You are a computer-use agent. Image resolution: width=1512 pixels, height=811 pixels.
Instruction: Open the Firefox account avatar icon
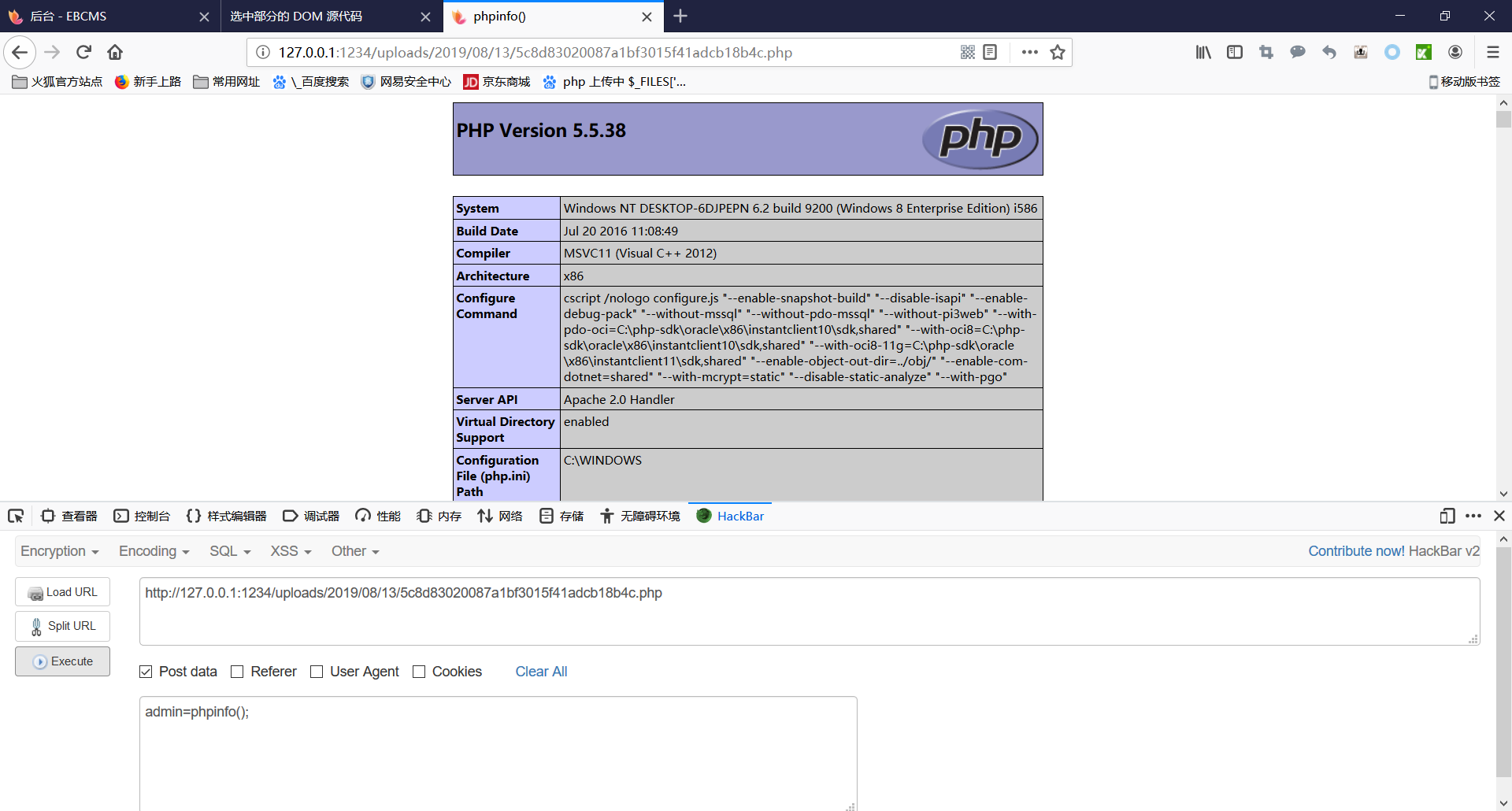click(x=1455, y=52)
